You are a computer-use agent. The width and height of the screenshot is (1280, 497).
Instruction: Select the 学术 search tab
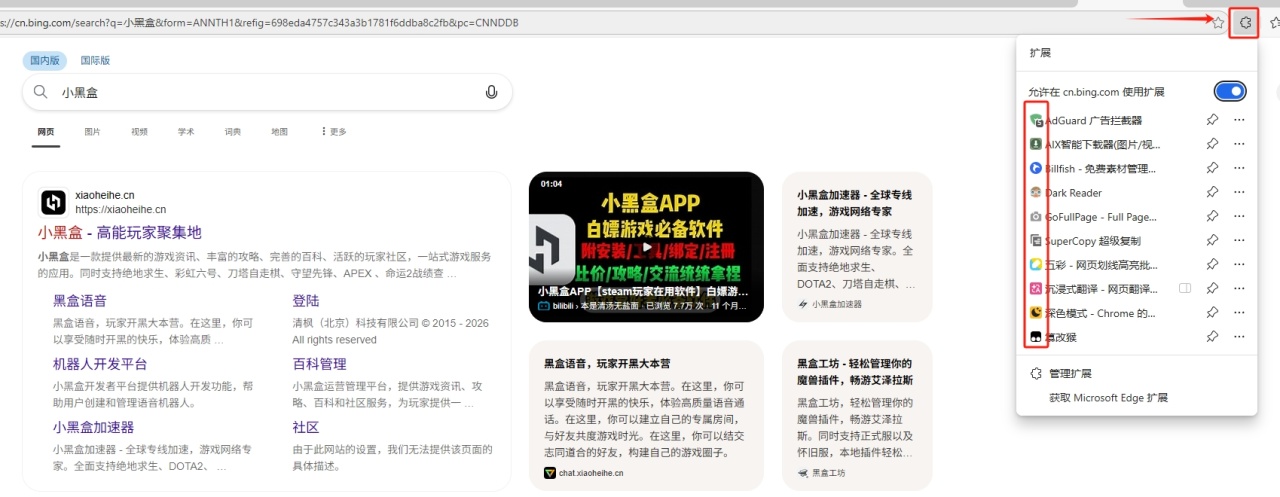[186, 131]
